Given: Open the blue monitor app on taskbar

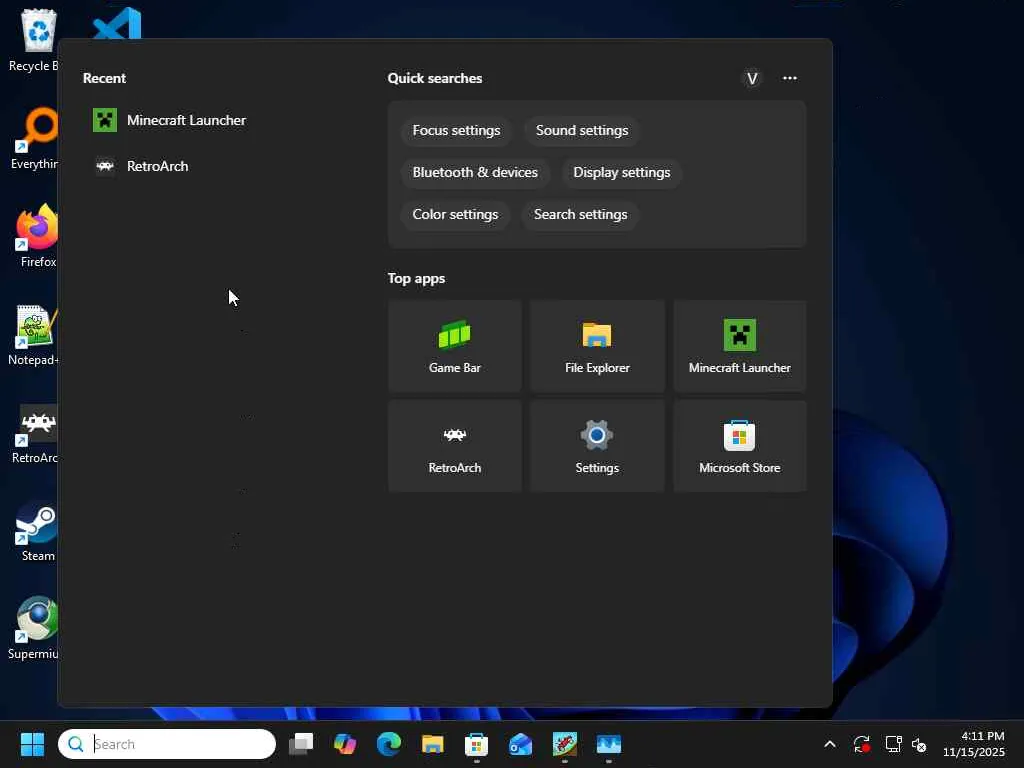Looking at the screenshot, I should [609, 744].
